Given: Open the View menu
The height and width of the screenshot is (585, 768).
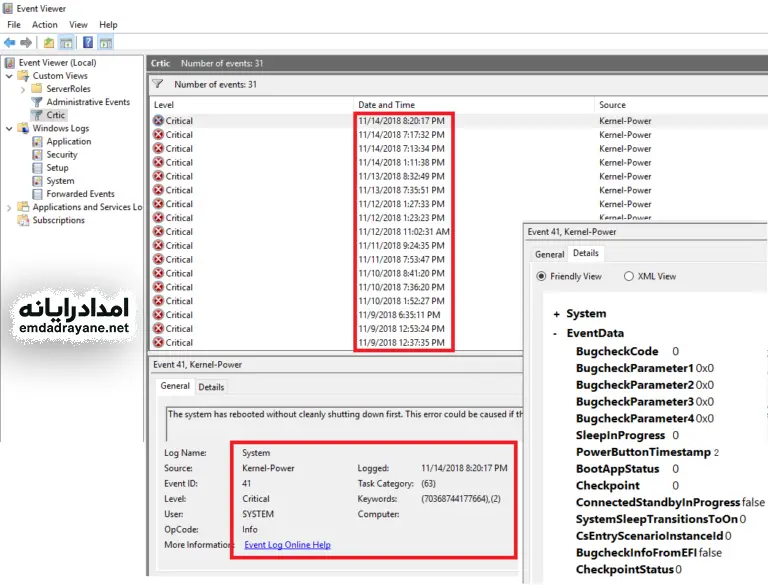Looking at the screenshot, I should (x=78, y=24).
